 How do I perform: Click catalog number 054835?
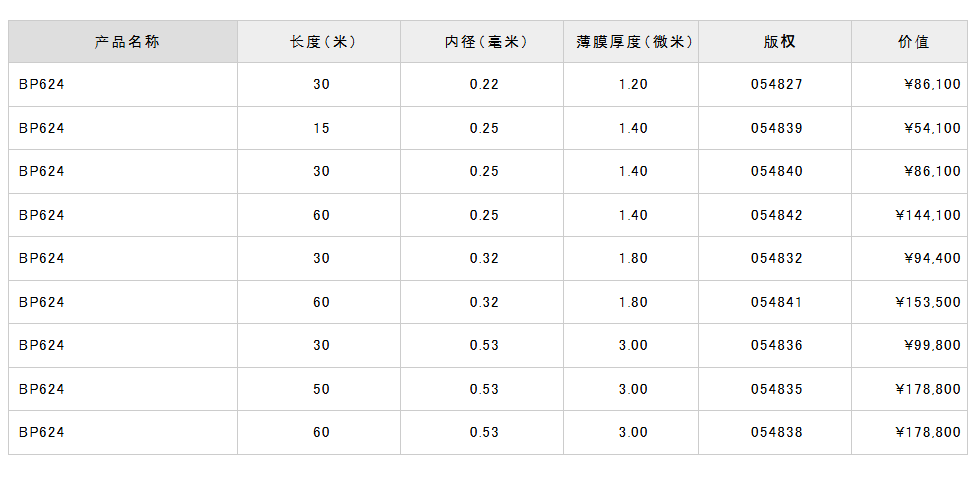pyautogui.click(x=776, y=389)
